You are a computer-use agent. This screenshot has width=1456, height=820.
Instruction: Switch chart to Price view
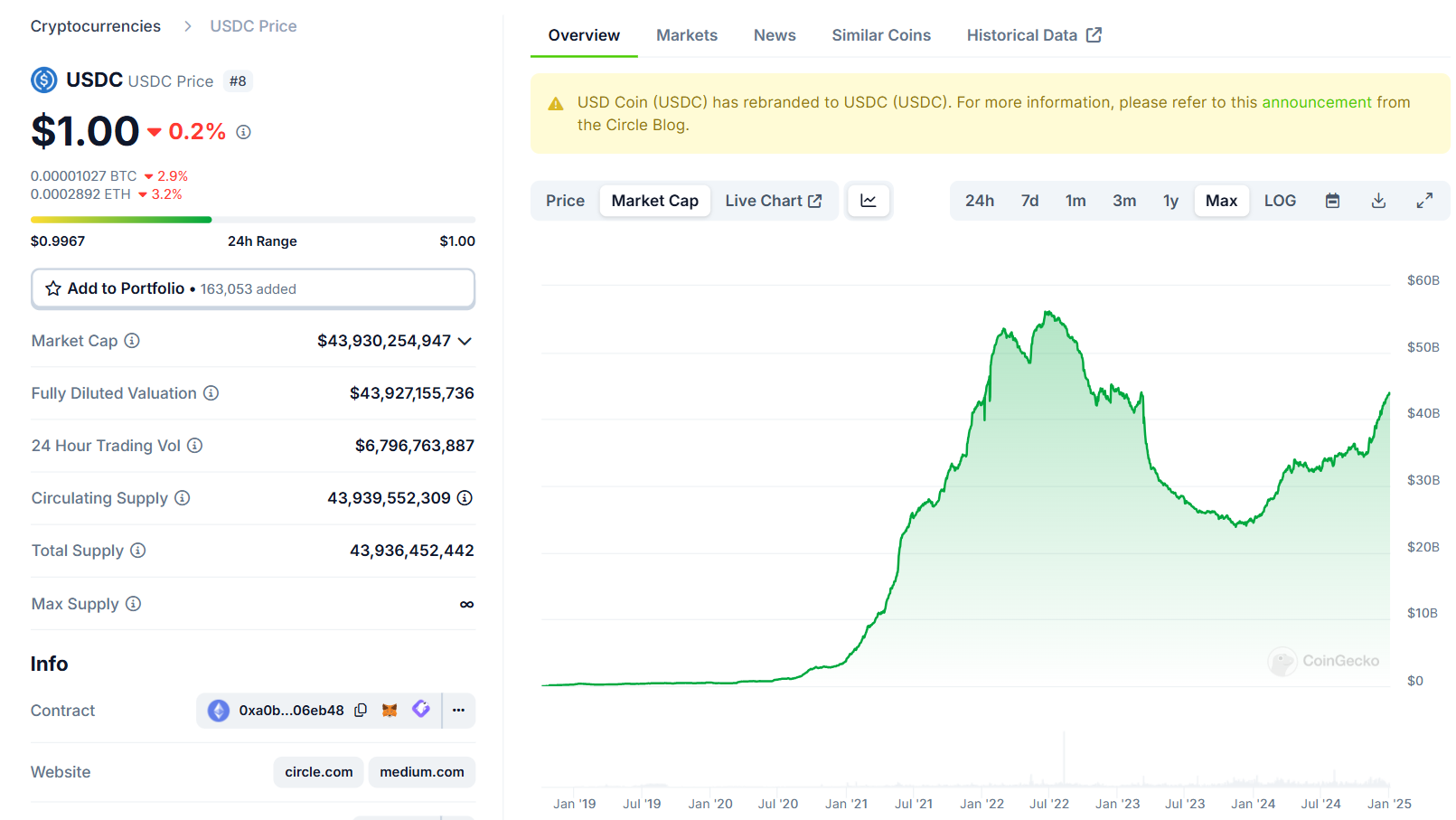click(565, 201)
